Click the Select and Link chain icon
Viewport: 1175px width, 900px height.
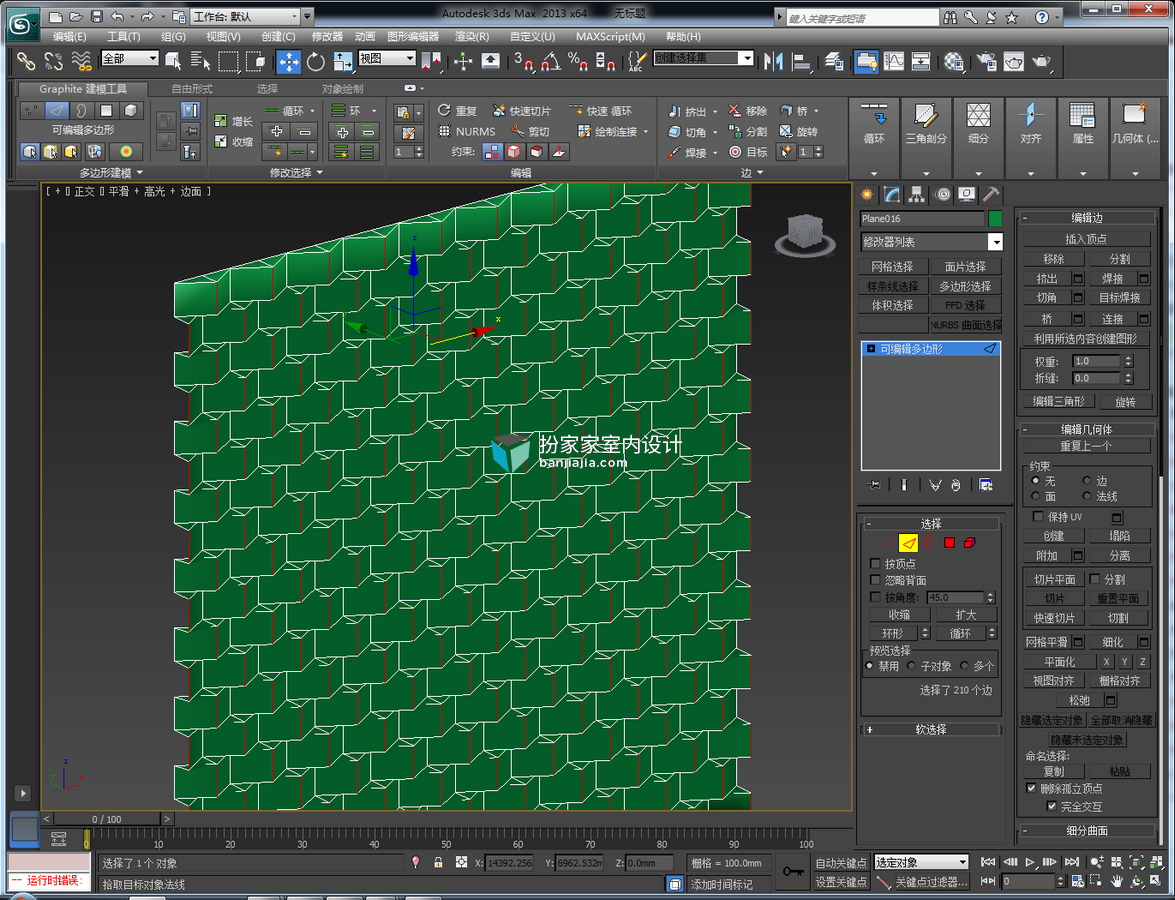[x=26, y=61]
